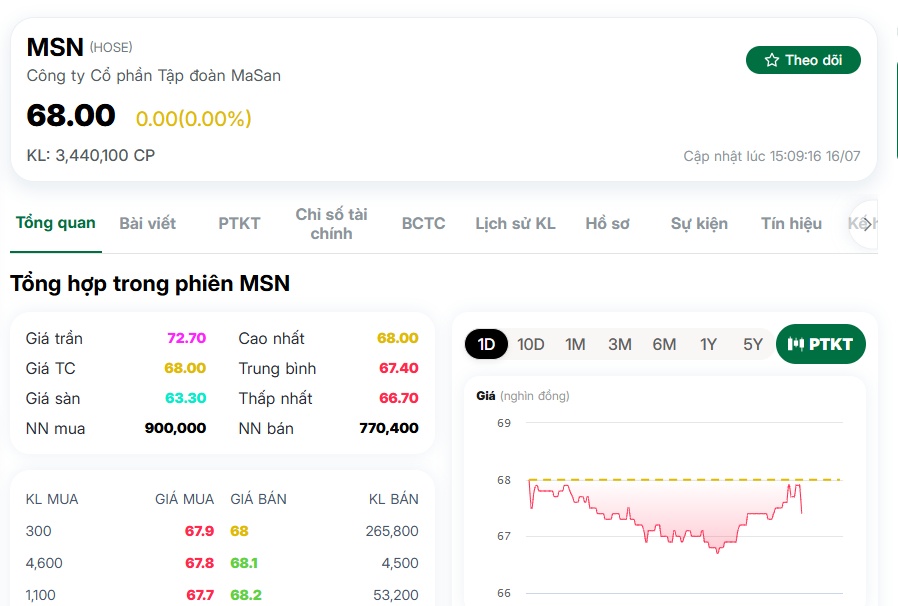The width and height of the screenshot is (898, 606).
Task: Click the Cập nhật lúc timestamp
Action: pos(771,156)
